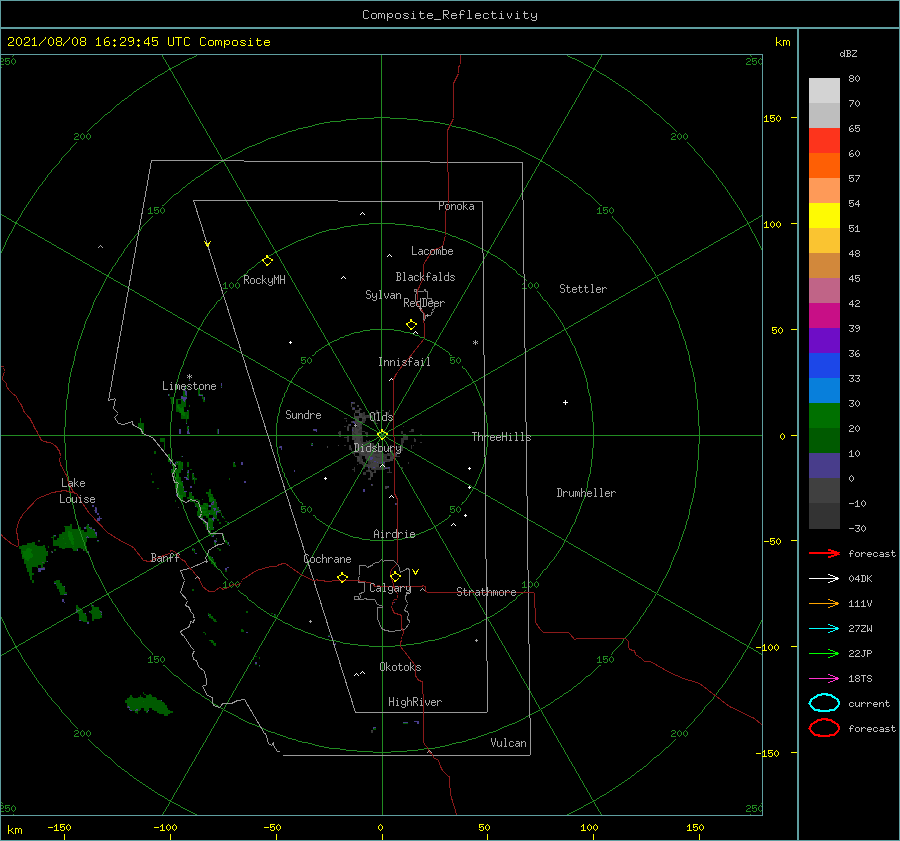The width and height of the screenshot is (900, 841).
Task: Click the Cochrane label
Action: 327,559
